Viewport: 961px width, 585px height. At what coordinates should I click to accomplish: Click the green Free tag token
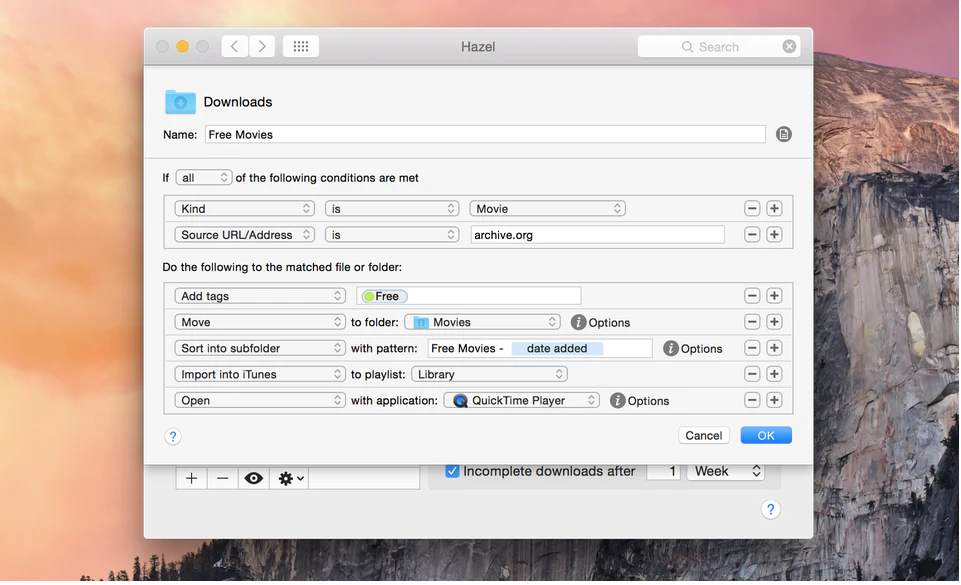pos(384,296)
